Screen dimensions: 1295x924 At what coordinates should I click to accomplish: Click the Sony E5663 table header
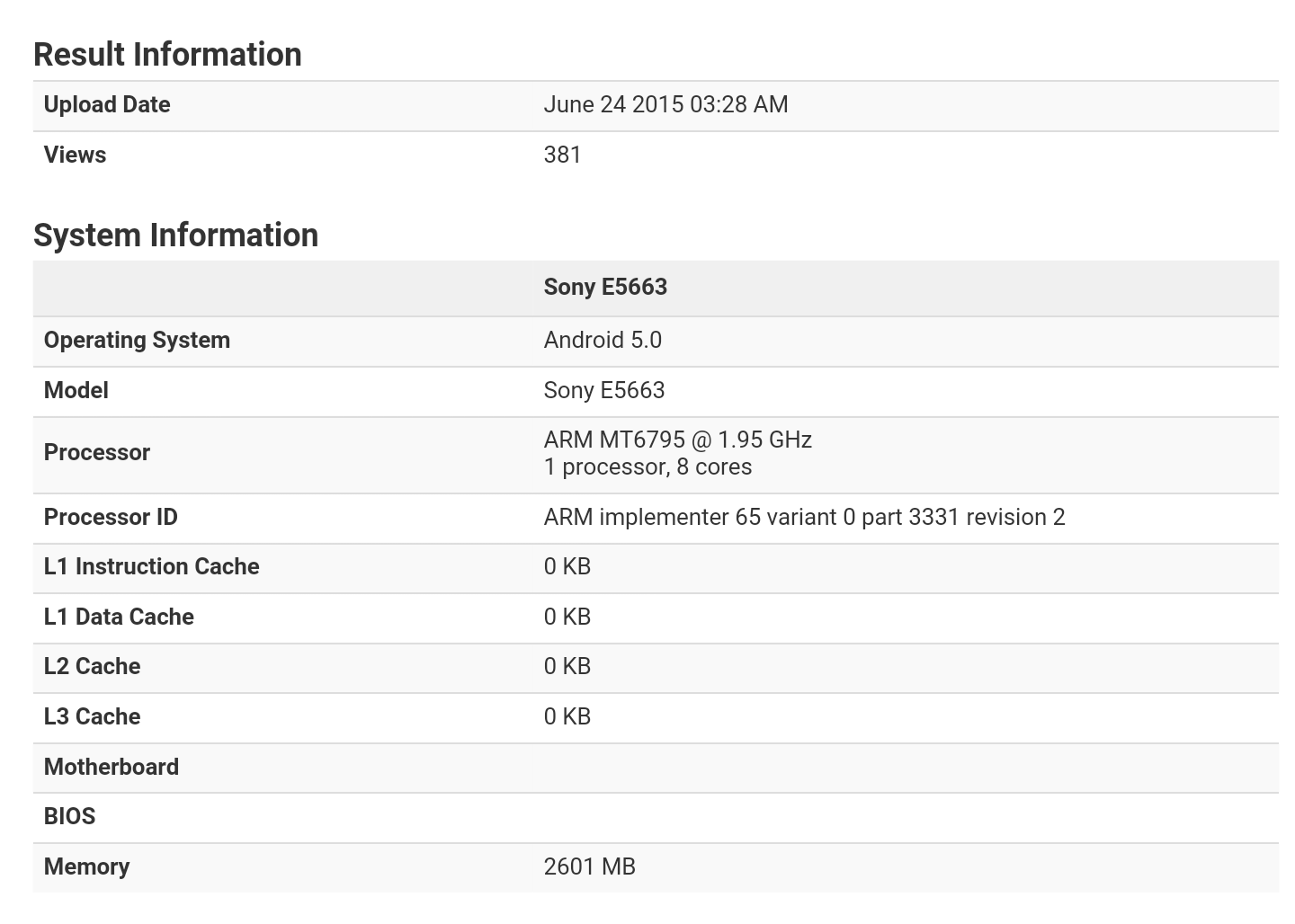coord(605,288)
